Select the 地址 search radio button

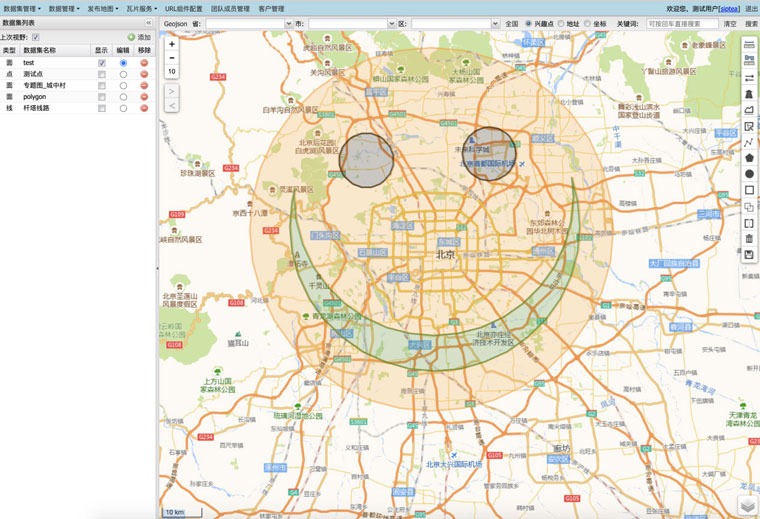[562, 23]
